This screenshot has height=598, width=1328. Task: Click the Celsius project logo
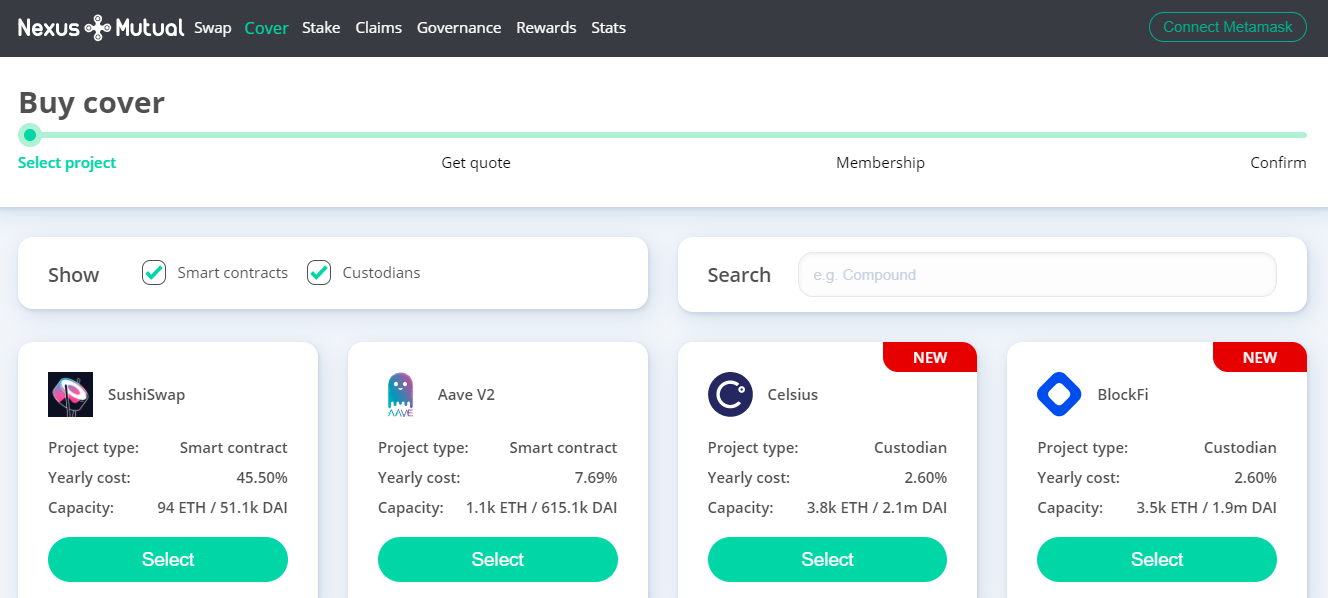(x=730, y=394)
